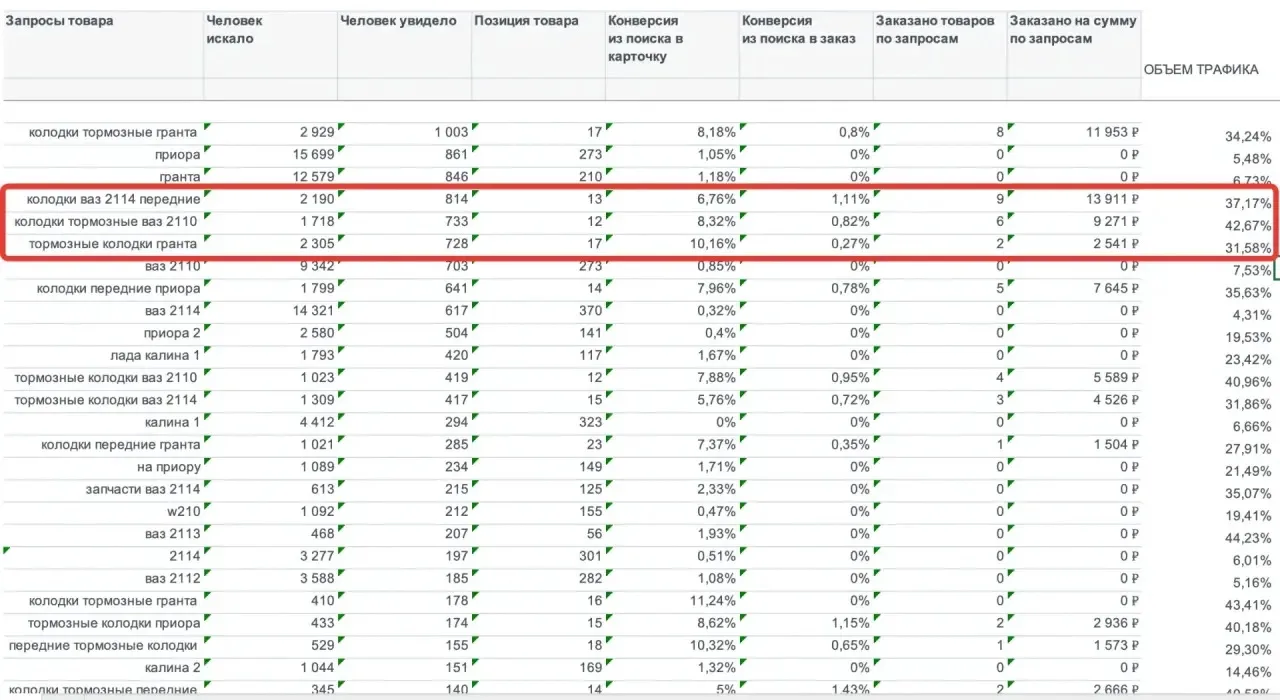Select position value "370"
Image resolution: width=1280 pixels, height=700 pixels.
pos(590,311)
